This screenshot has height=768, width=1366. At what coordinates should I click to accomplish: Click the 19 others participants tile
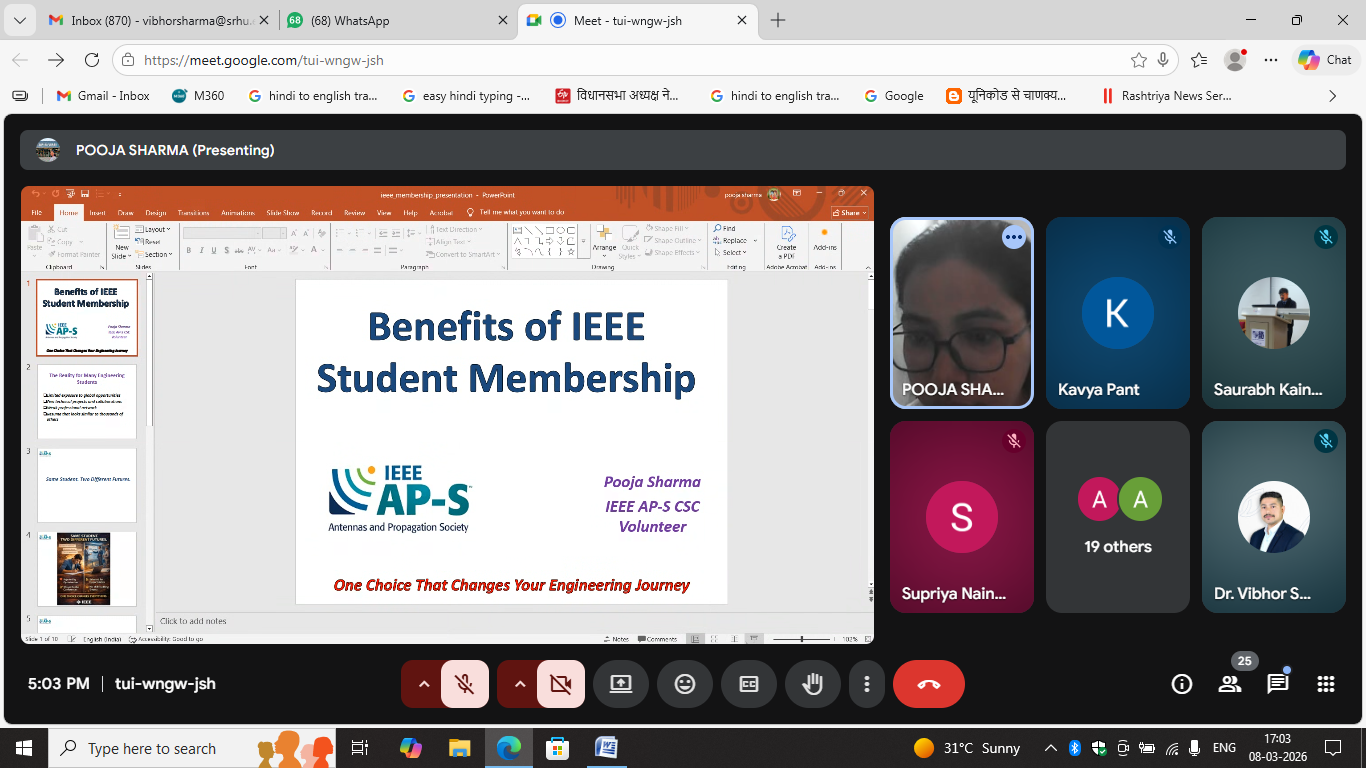[x=1117, y=517]
